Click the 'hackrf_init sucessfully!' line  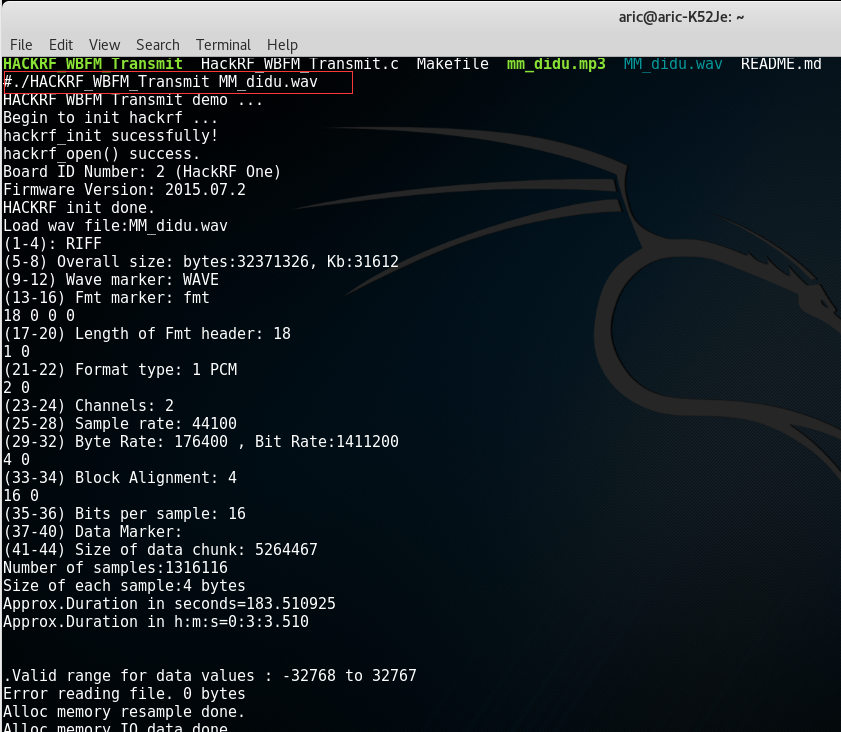click(110, 136)
